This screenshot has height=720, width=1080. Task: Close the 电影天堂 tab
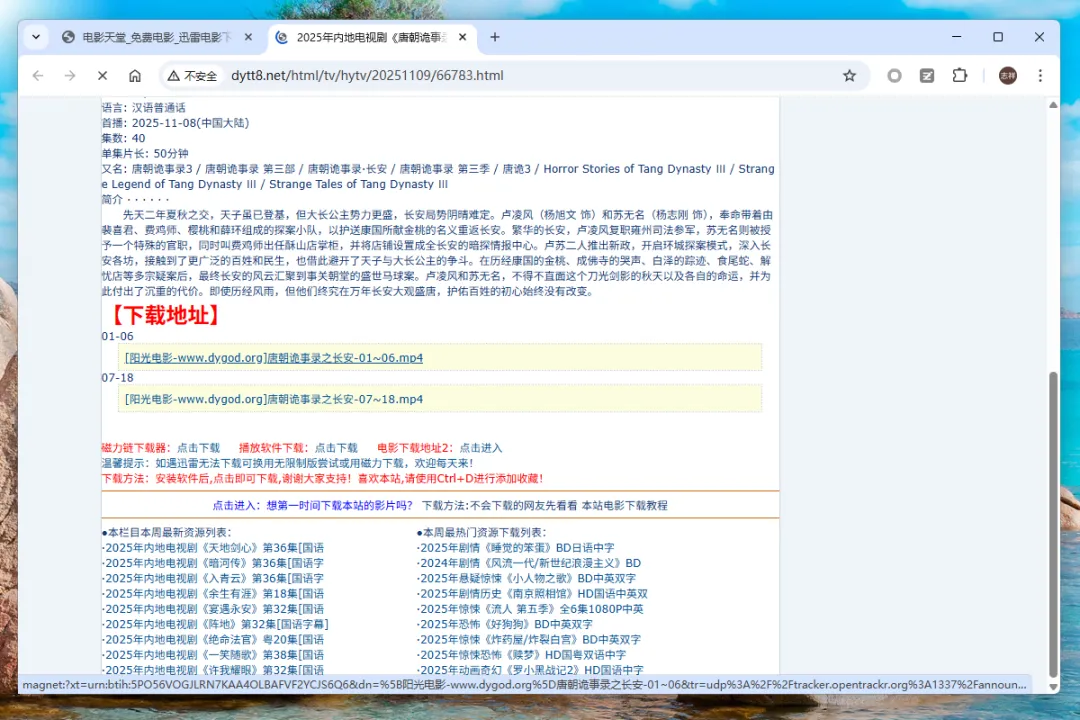pyautogui.click(x=249, y=37)
